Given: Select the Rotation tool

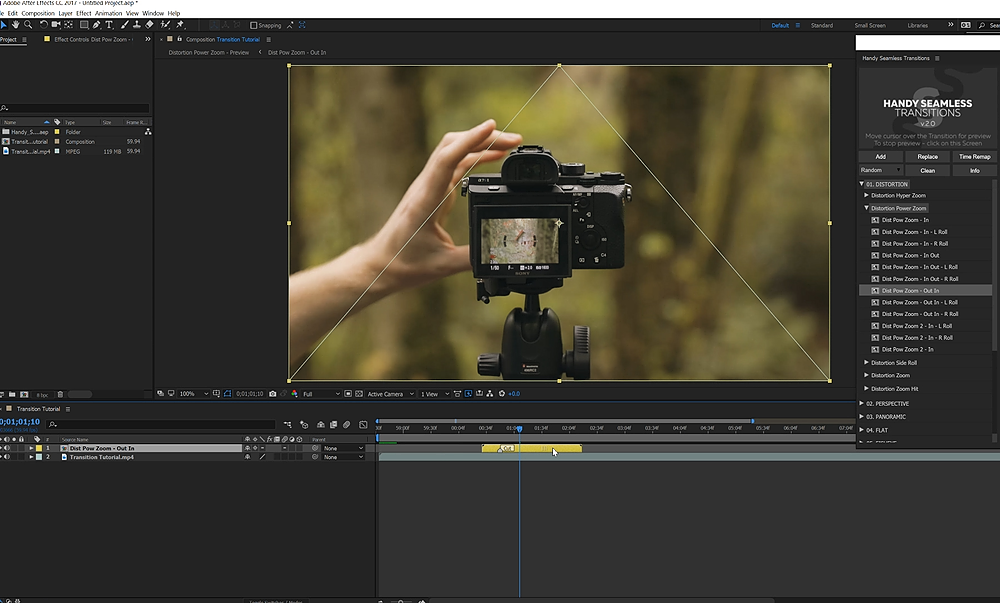Looking at the screenshot, I should tap(44, 25).
